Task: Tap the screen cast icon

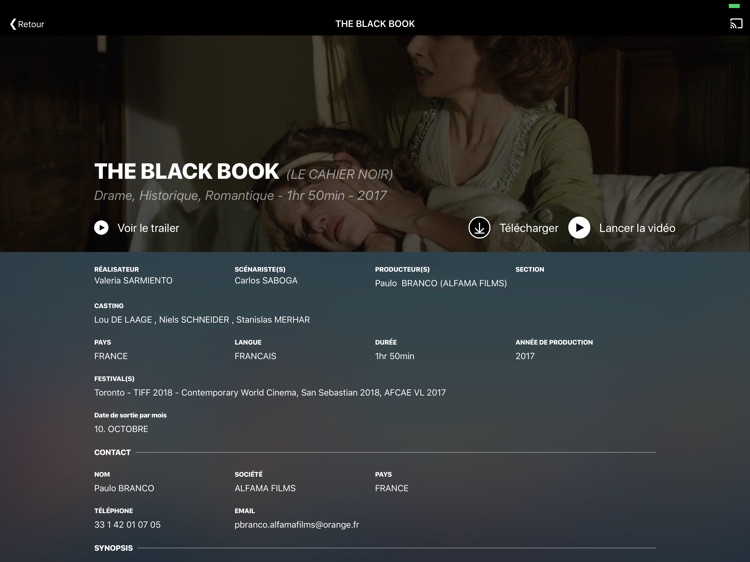Action: 736,23
